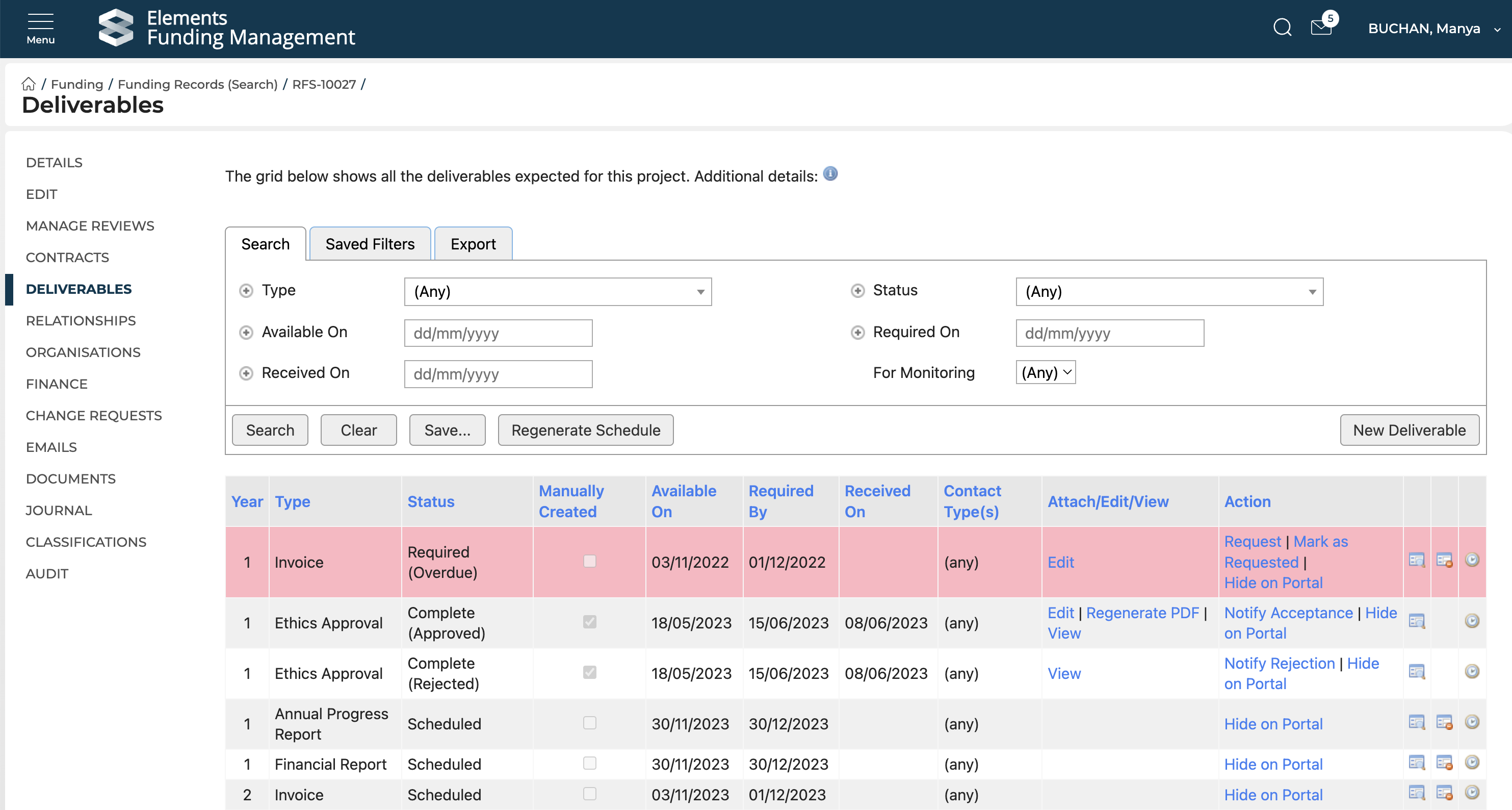This screenshot has height=810, width=1512.
Task: Open the Status dropdown filter
Action: [1168, 292]
